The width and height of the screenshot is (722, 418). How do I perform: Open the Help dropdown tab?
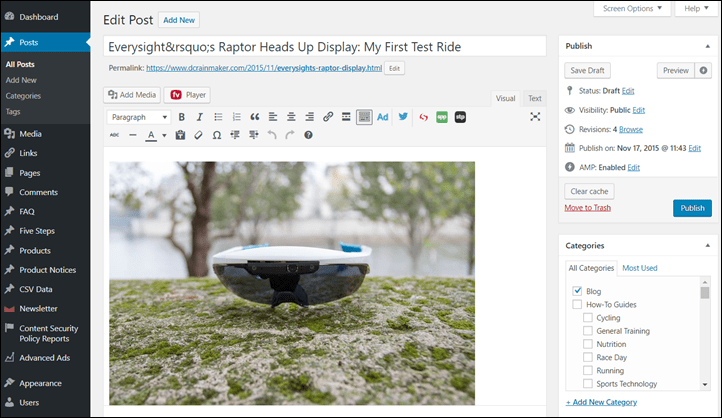pyautogui.click(x=696, y=8)
